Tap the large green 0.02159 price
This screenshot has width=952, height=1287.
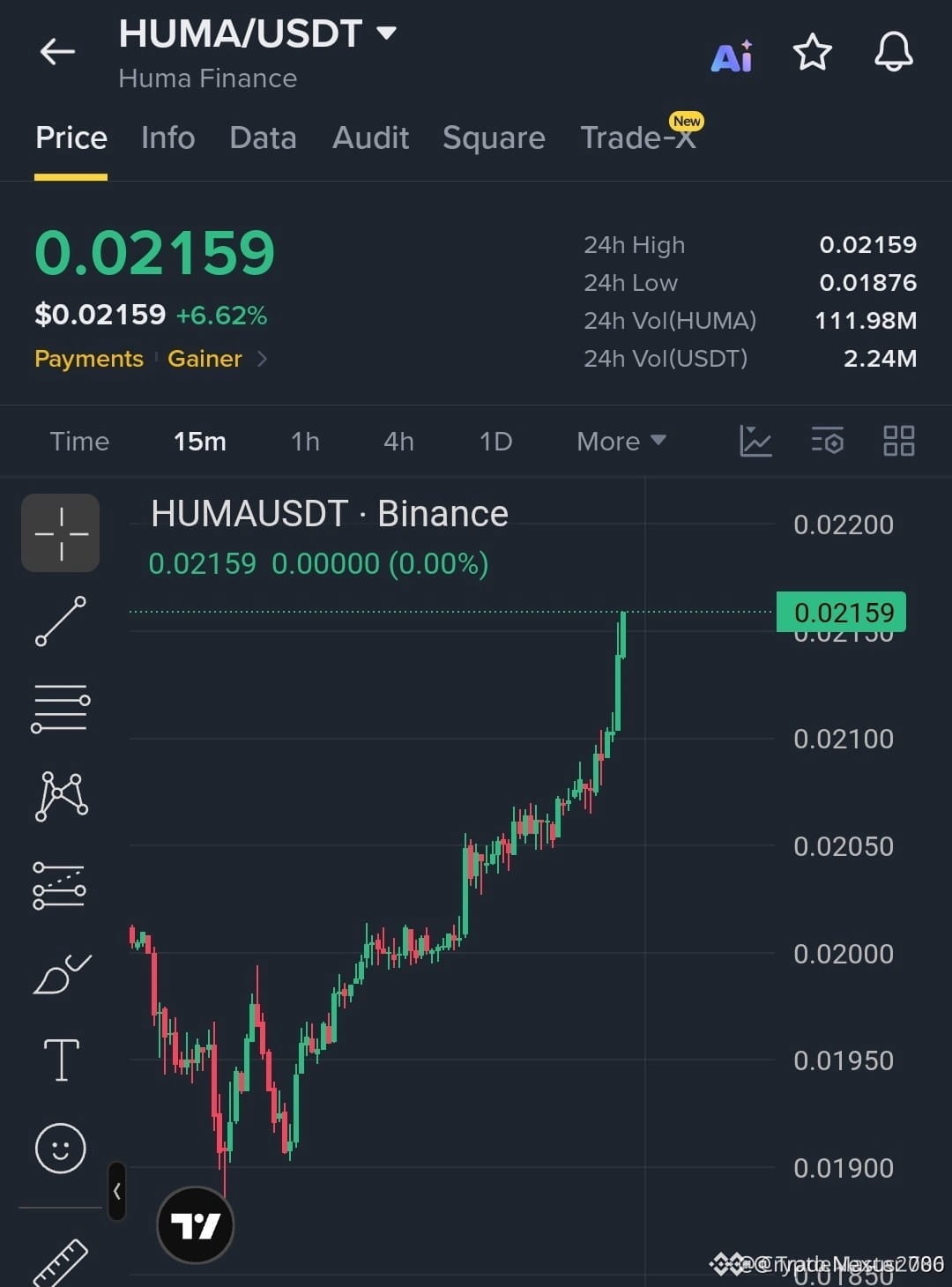click(155, 253)
